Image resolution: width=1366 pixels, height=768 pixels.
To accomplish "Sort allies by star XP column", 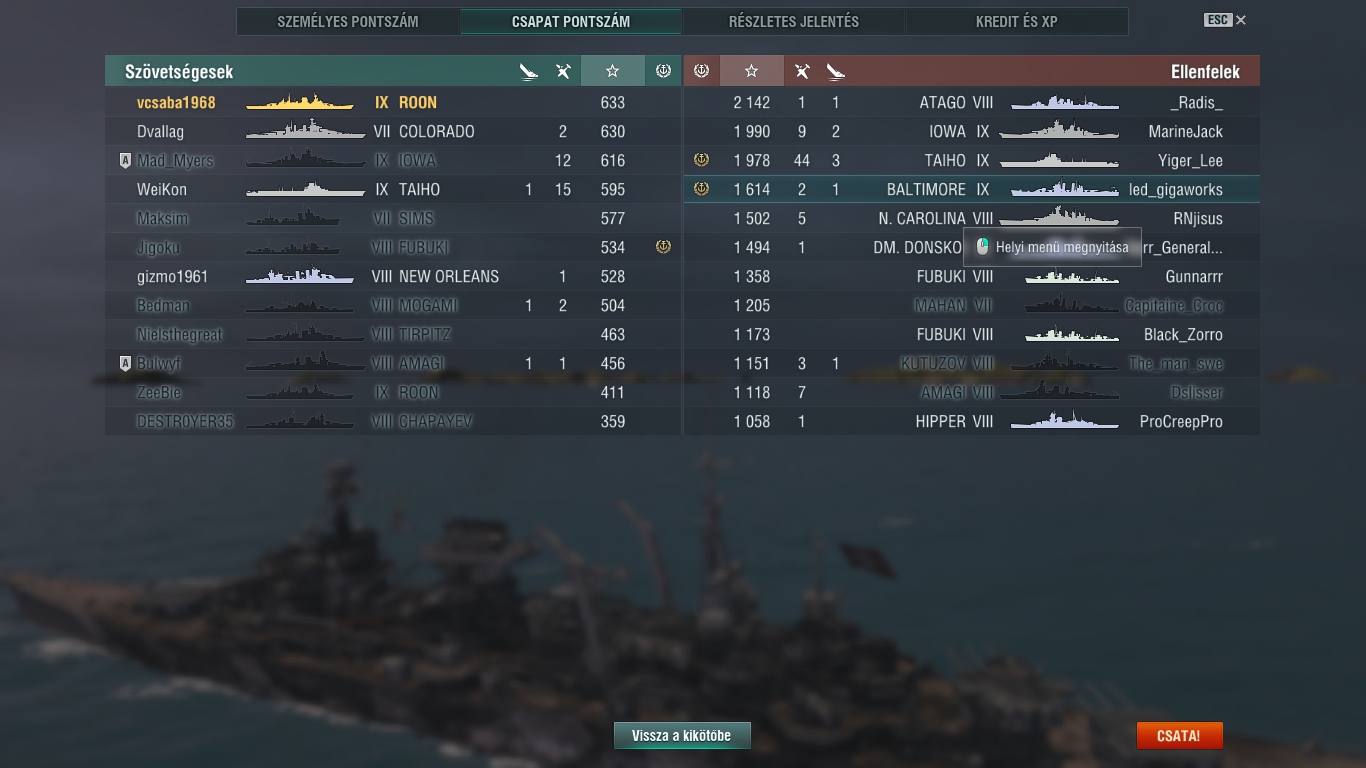I will [612, 71].
